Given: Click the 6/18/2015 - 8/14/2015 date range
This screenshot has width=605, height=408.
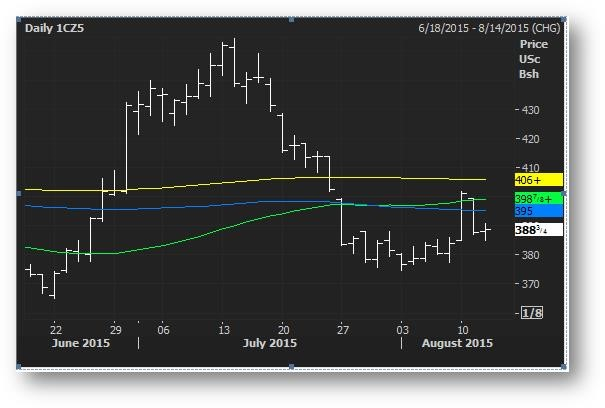Looking at the screenshot, I should (x=490, y=29).
